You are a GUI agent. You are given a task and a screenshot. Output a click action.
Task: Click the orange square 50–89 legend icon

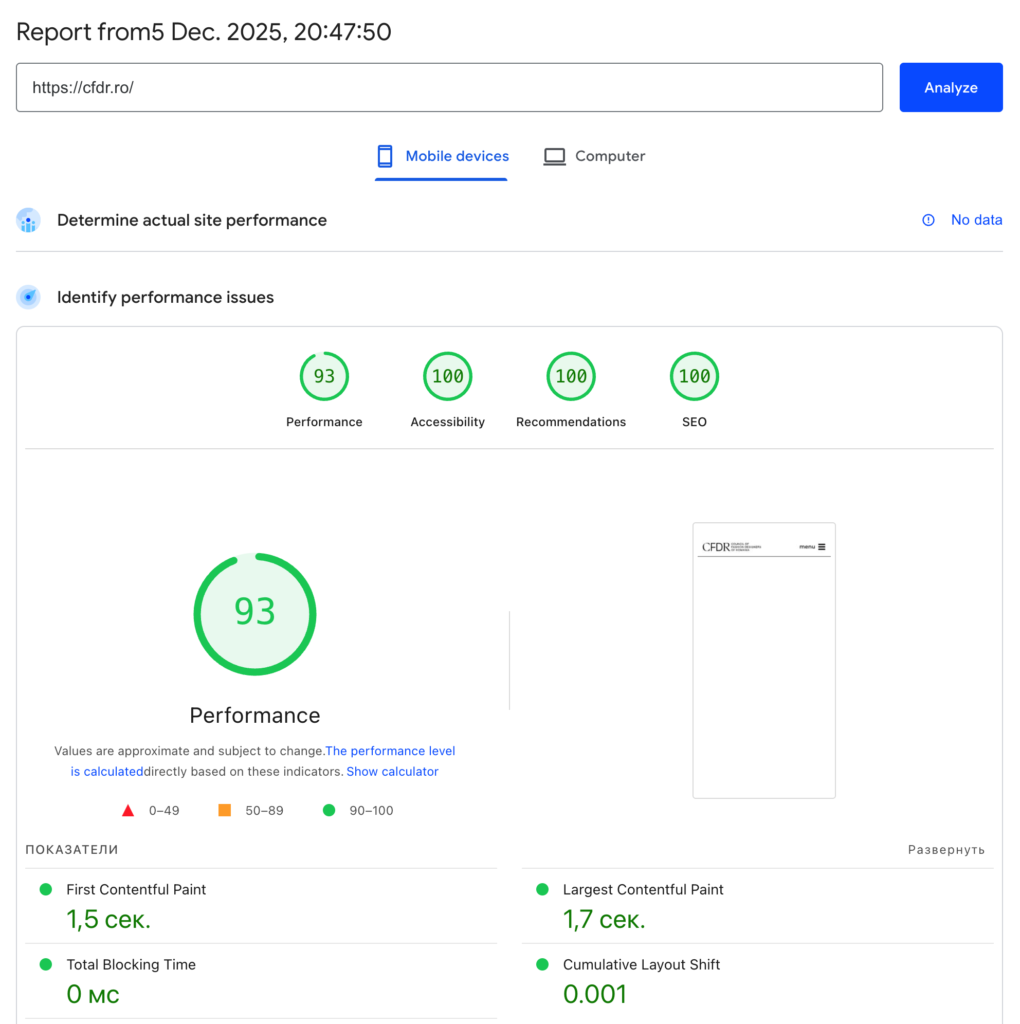point(225,810)
